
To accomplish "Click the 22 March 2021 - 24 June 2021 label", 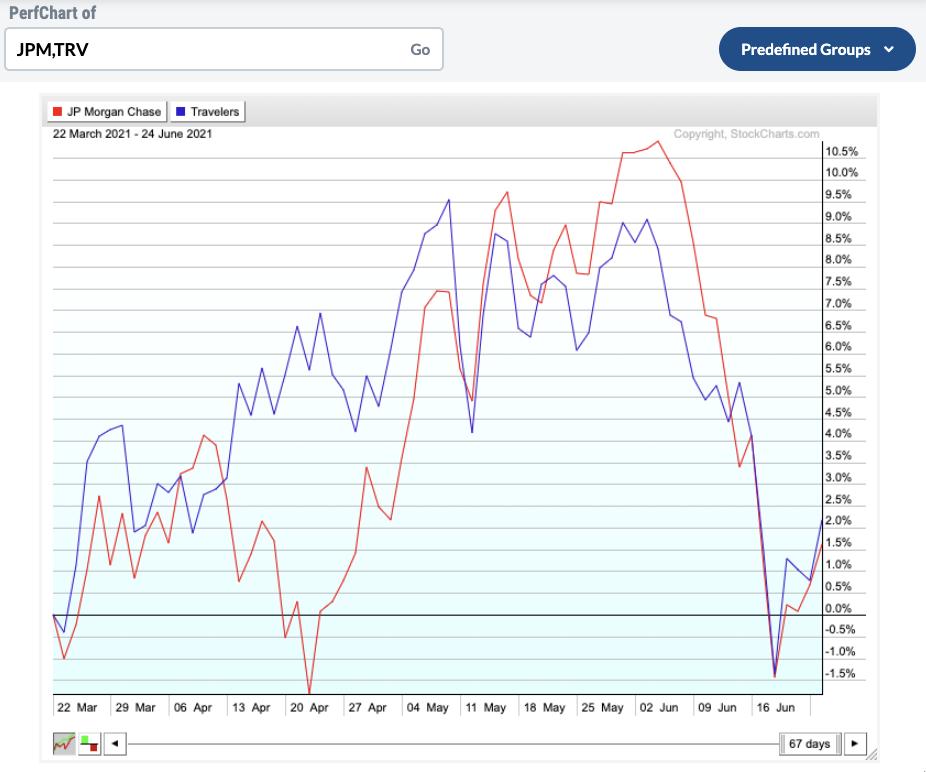I will (132, 134).
